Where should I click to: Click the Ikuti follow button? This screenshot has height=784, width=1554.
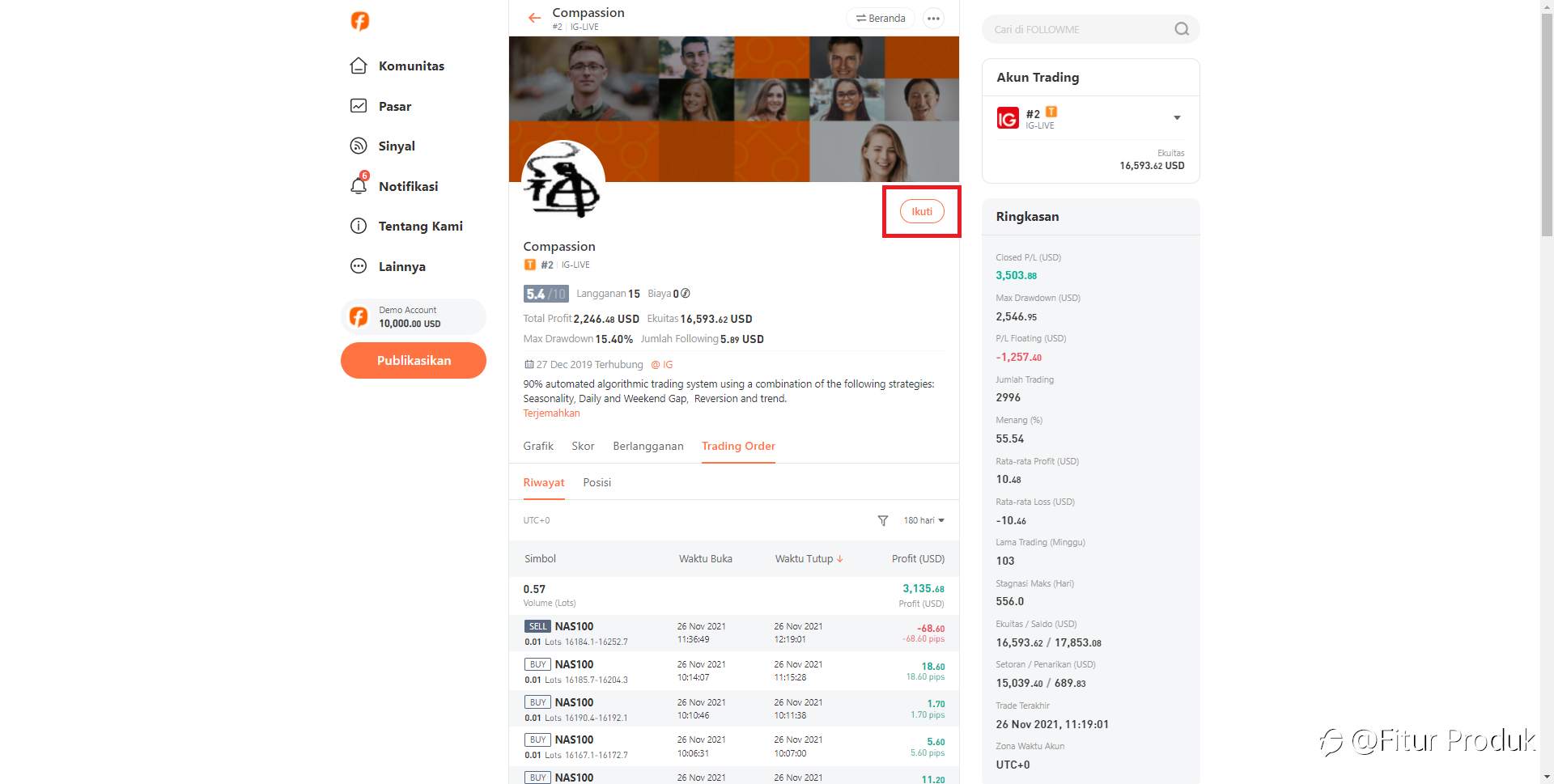pyautogui.click(x=922, y=211)
